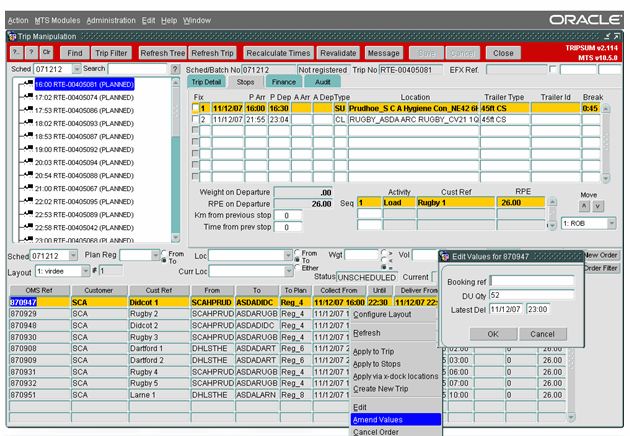Click the trip tree vertical scrollbar thumb

coord(176,112)
